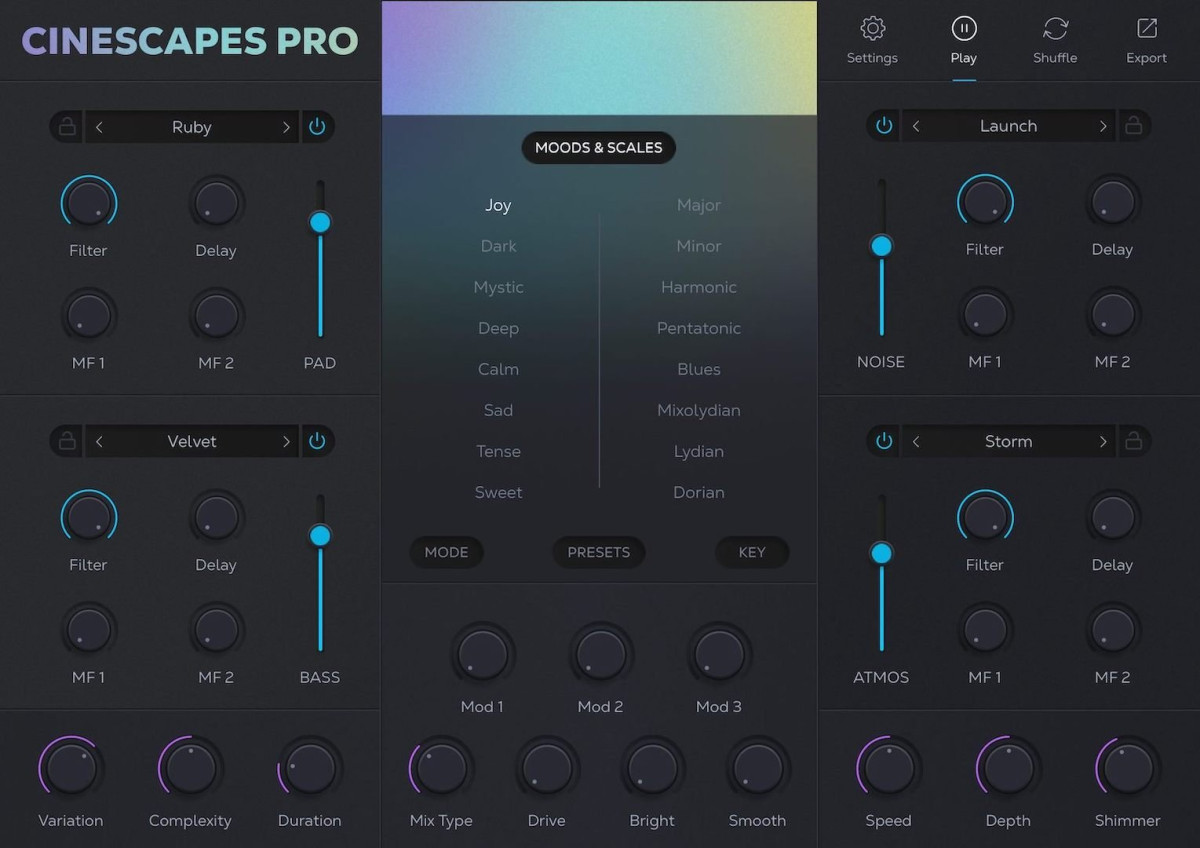Select the Major scale
The width and height of the screenshot is (1200, 848).
699,205
